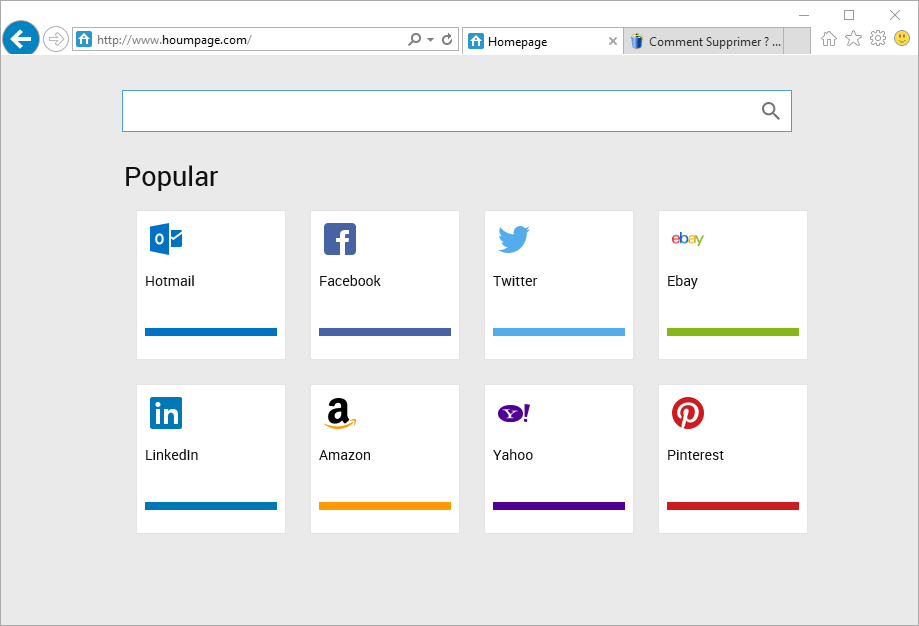Open the Facebook link
919x626 pixels.
(x=350, y=281)
